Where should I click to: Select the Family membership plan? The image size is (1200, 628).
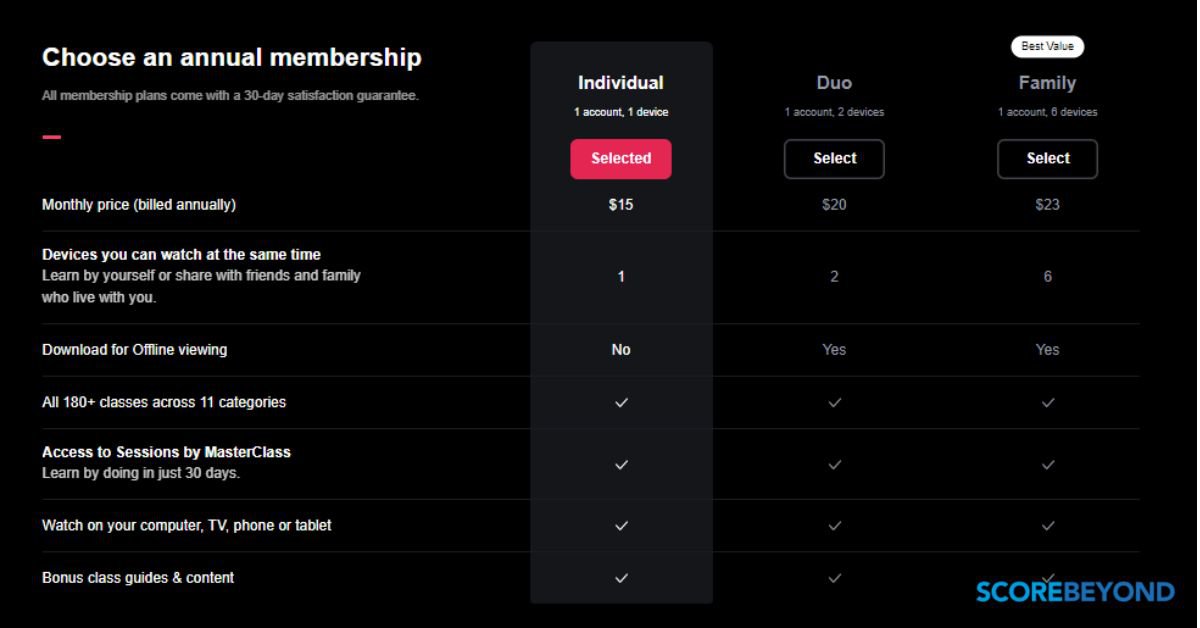[x=1047, y=159]
